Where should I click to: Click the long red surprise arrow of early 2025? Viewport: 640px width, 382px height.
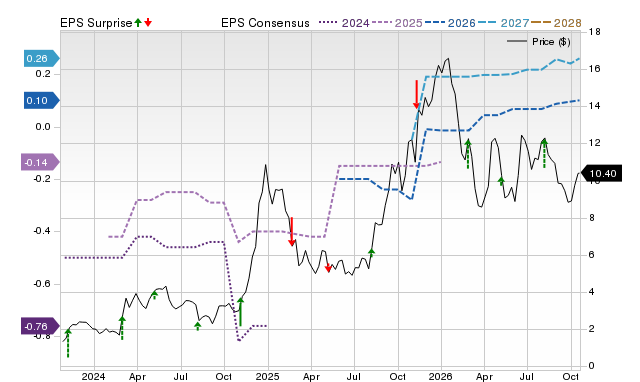(291, 232)
